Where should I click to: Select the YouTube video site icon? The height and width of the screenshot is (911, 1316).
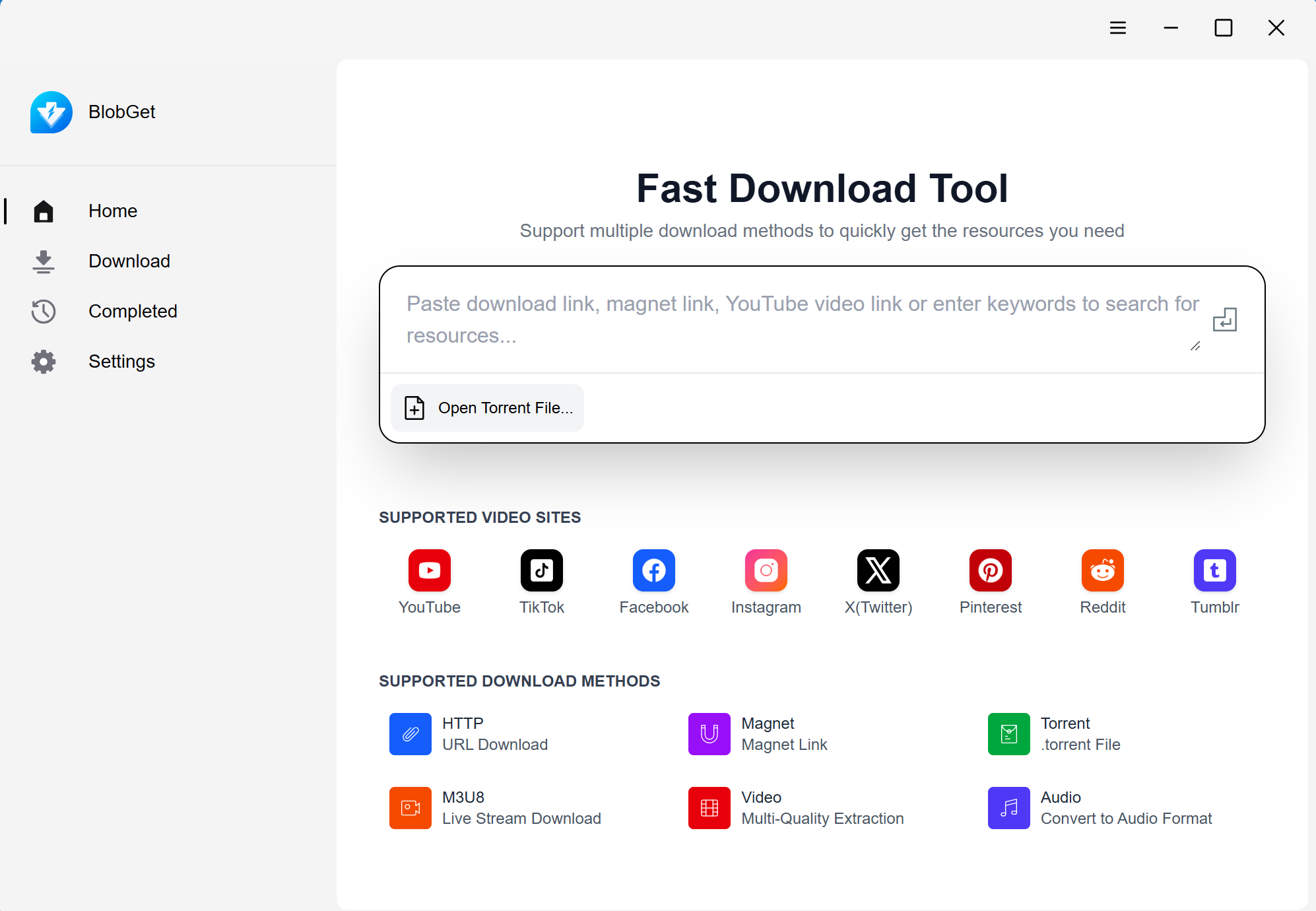coord(429,570)
